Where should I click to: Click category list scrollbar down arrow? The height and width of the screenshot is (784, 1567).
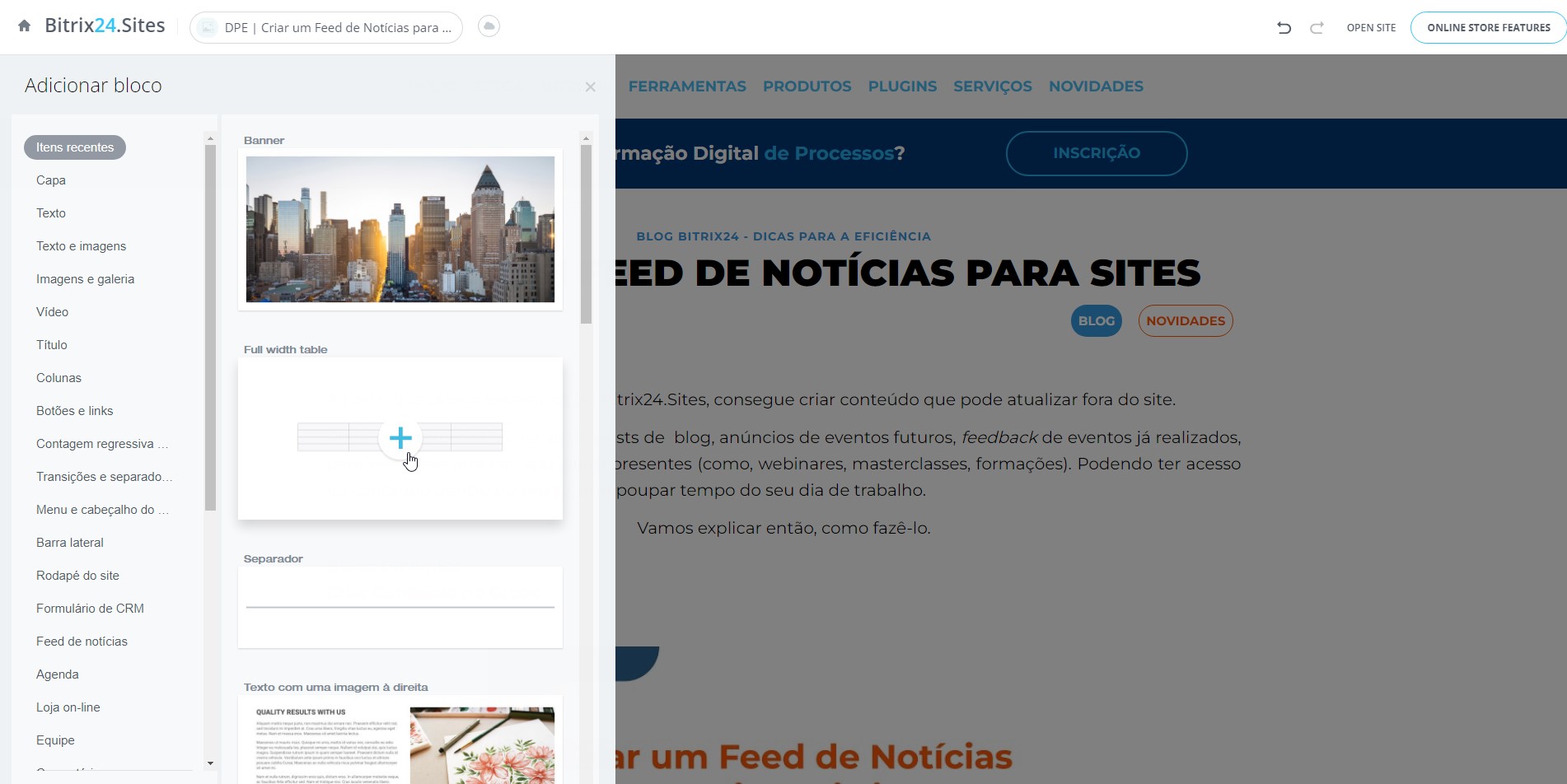click(210, 763)
